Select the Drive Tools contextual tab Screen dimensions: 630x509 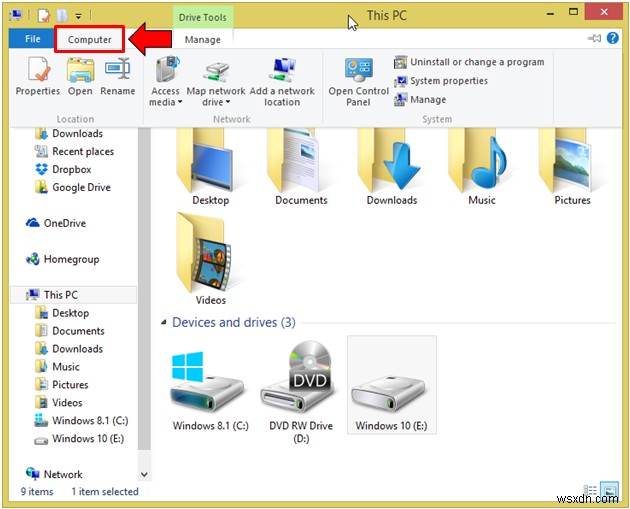point(202,17)
